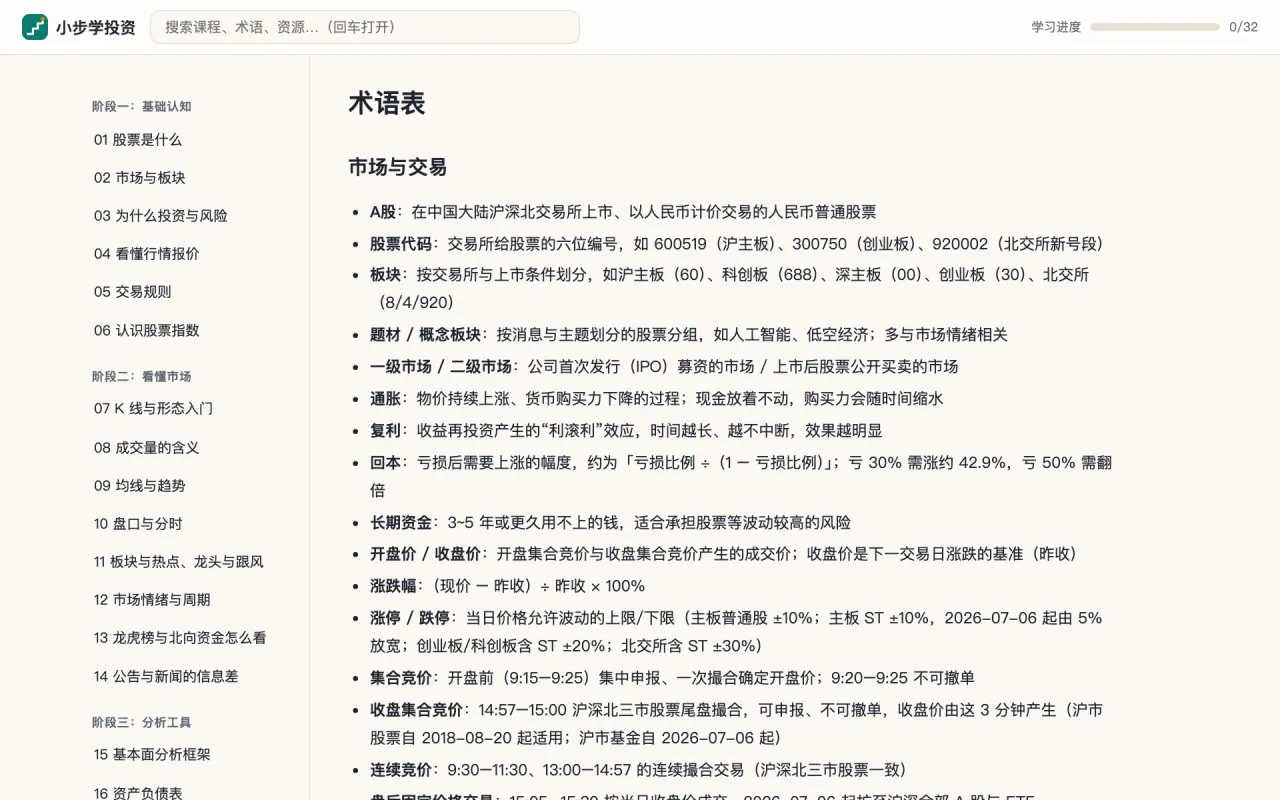1280x800 pixels.
Task: Open lesson 02 市场与板块
Action: pyautogui.click(x=140, y=178)
